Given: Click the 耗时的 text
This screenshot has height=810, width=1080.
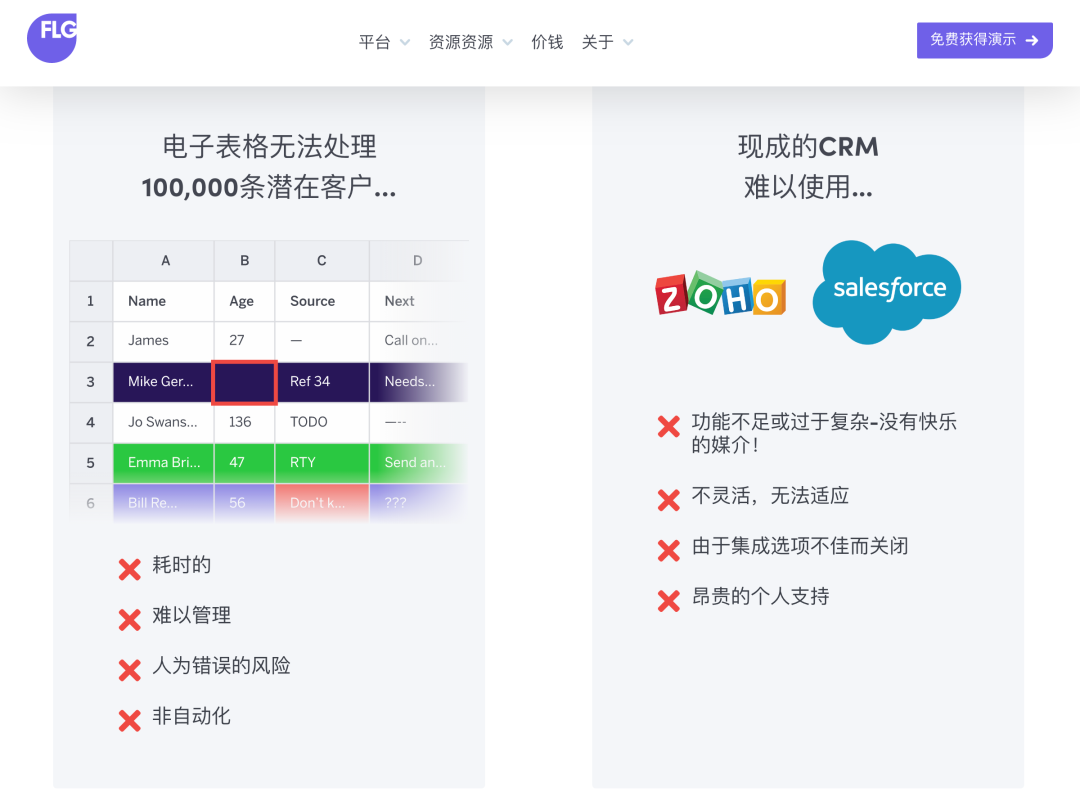Looking at the screenshot, I should click(x=182, y=565).
